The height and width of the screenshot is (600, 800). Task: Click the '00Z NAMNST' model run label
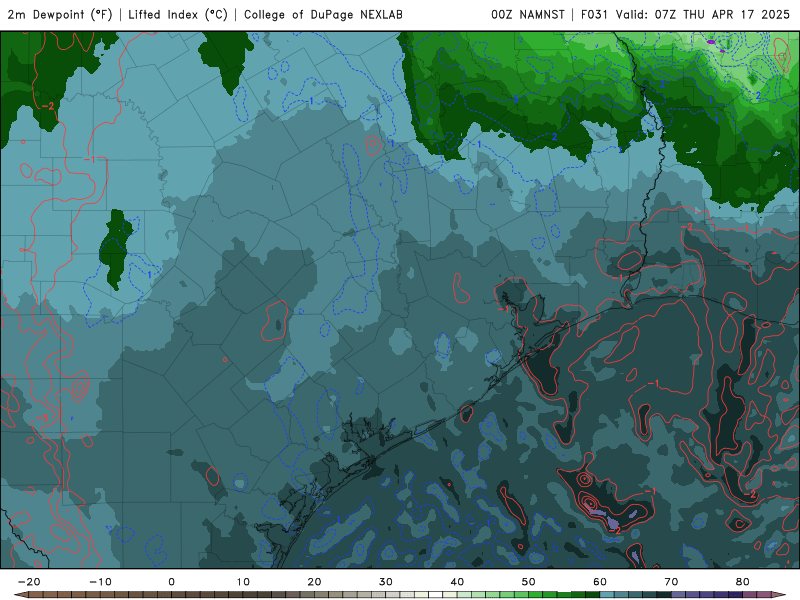pyautogui.click(x=528, y=15)
